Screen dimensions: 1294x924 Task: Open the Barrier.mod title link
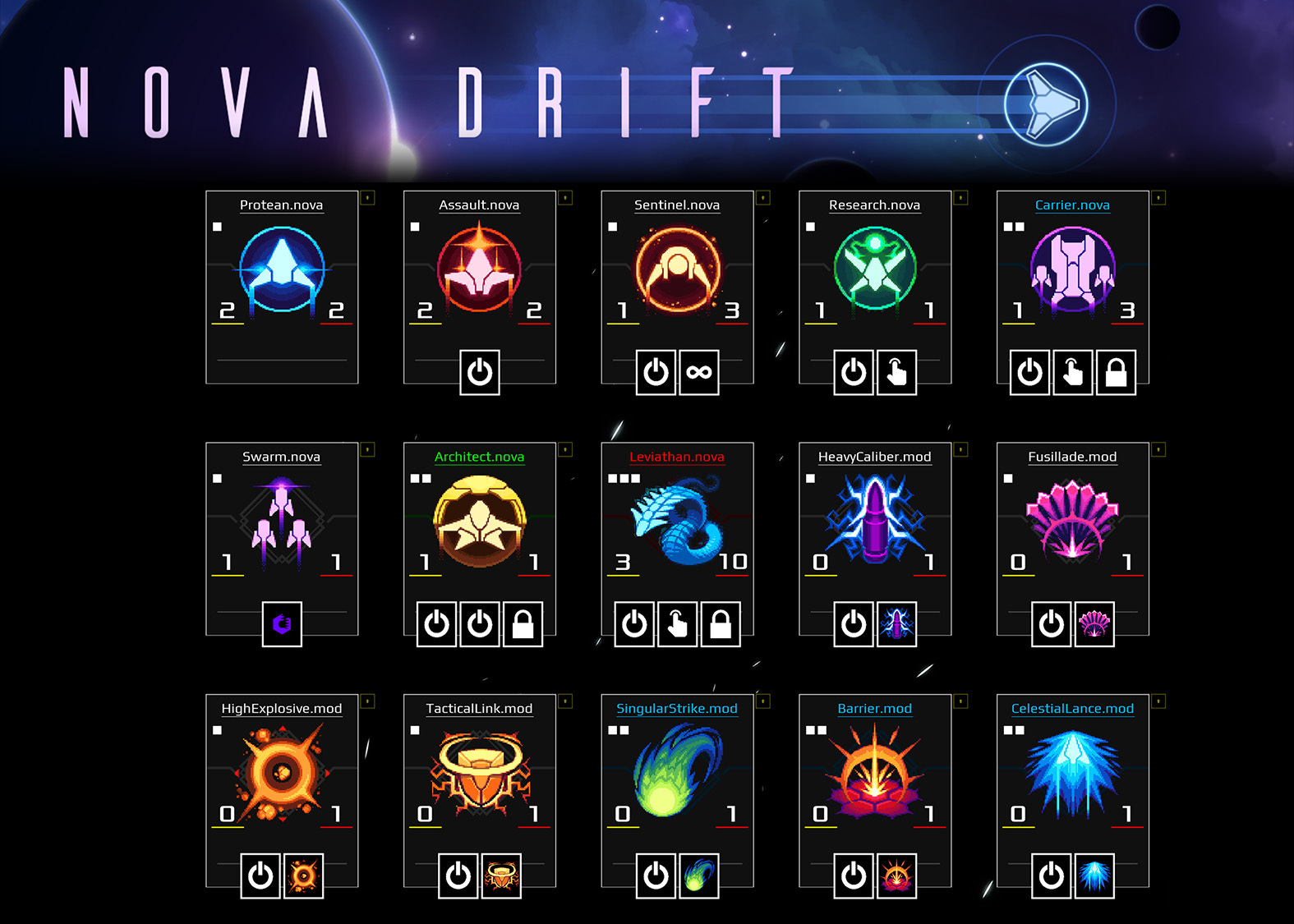coord(875,709)
